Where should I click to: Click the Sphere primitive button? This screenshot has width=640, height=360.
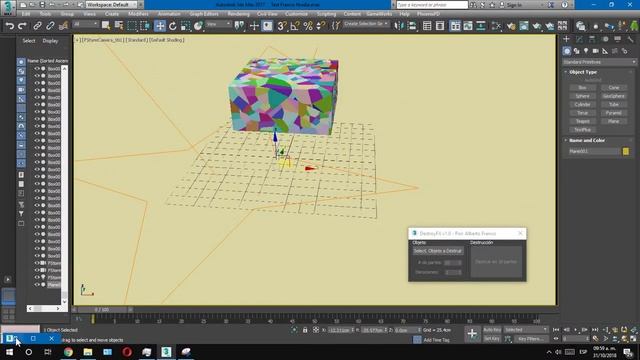pos(582,96)
